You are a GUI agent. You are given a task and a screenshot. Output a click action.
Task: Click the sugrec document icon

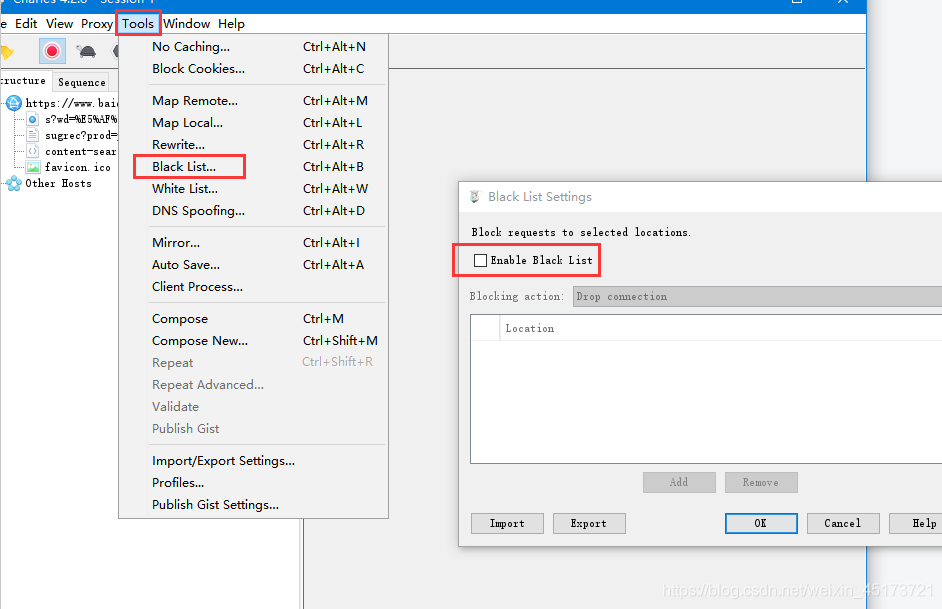coord(33,135)
